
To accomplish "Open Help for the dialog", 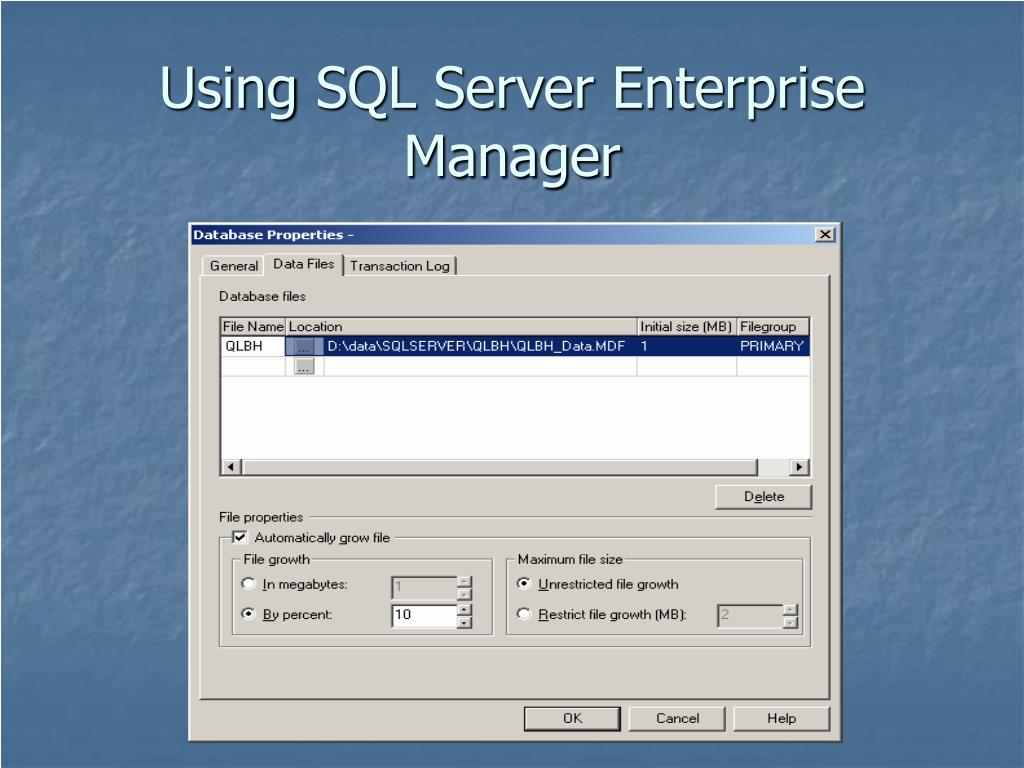I will coord(782,718).
